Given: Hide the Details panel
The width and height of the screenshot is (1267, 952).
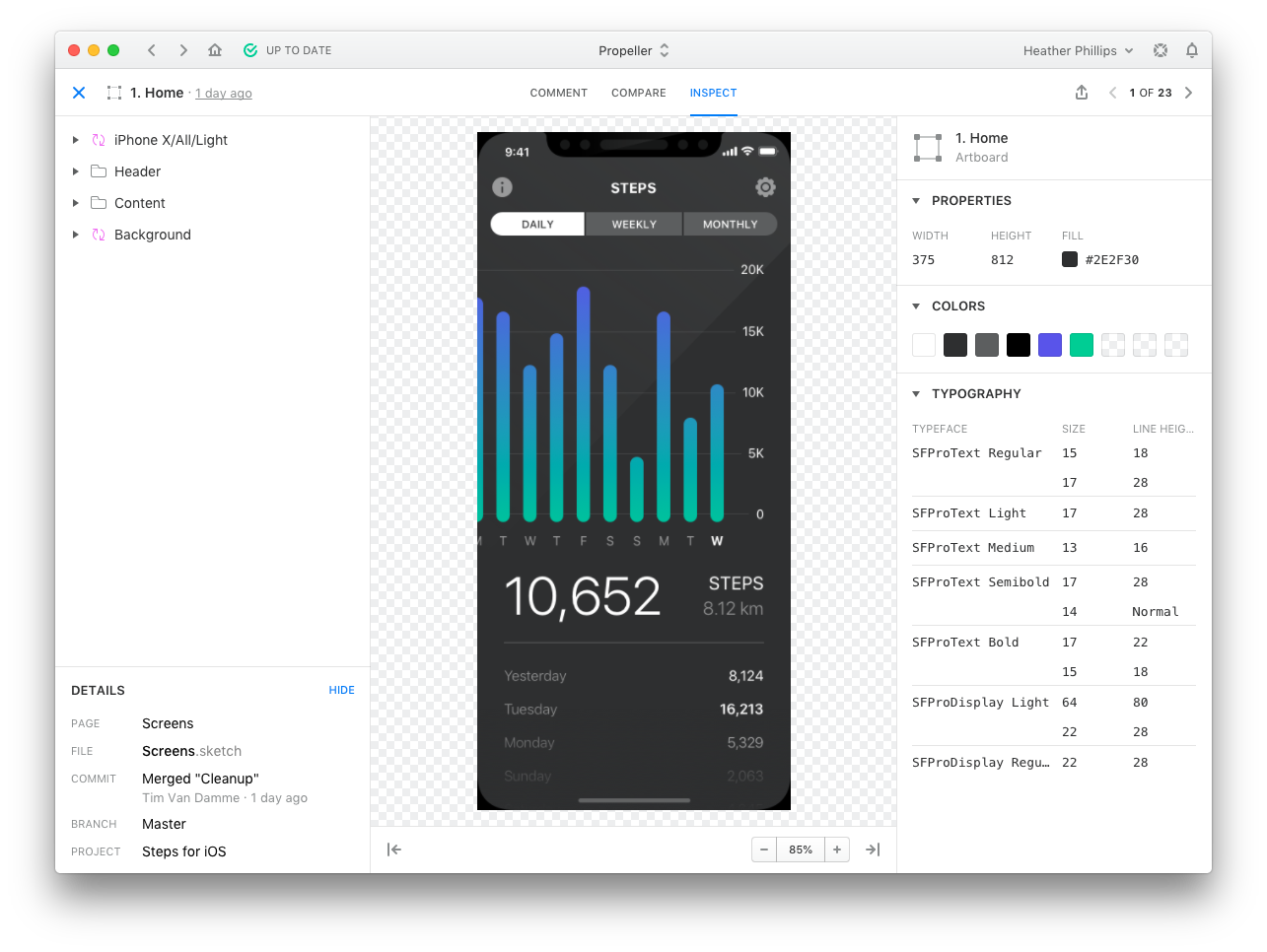Looking at the screenshot, I should 342,690.
